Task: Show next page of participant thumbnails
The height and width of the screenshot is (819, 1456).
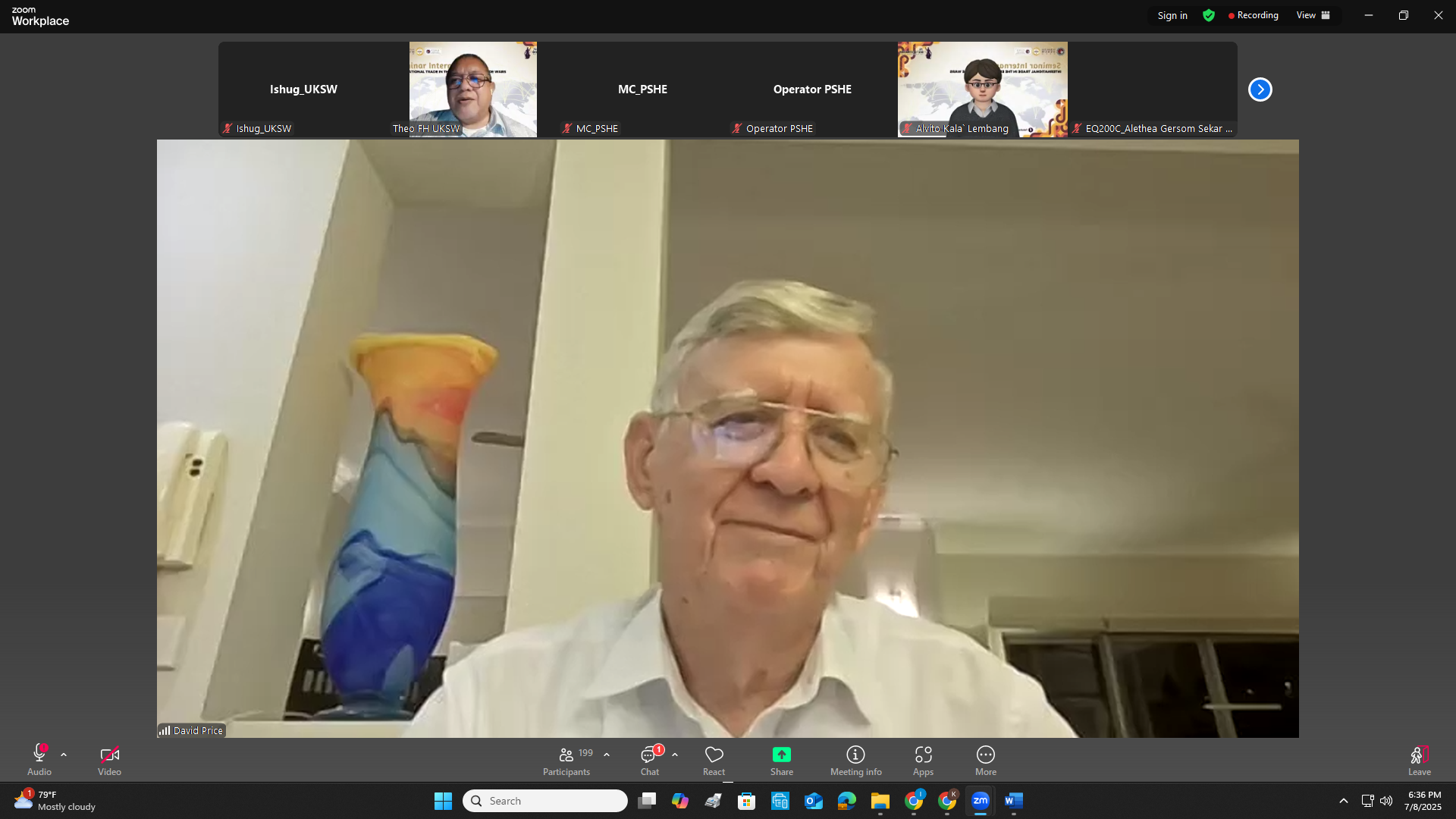Action: [1260, 89]
